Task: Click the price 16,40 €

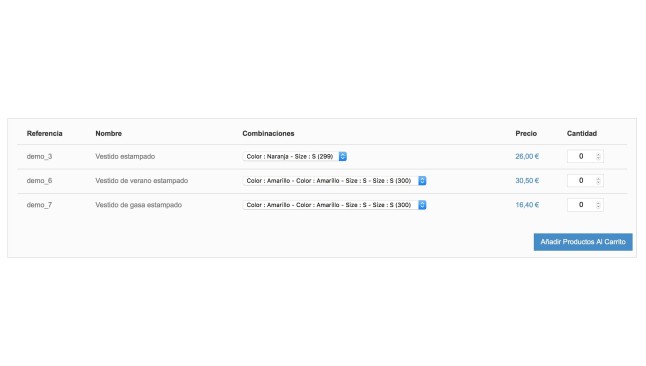Action: [527, 205]
